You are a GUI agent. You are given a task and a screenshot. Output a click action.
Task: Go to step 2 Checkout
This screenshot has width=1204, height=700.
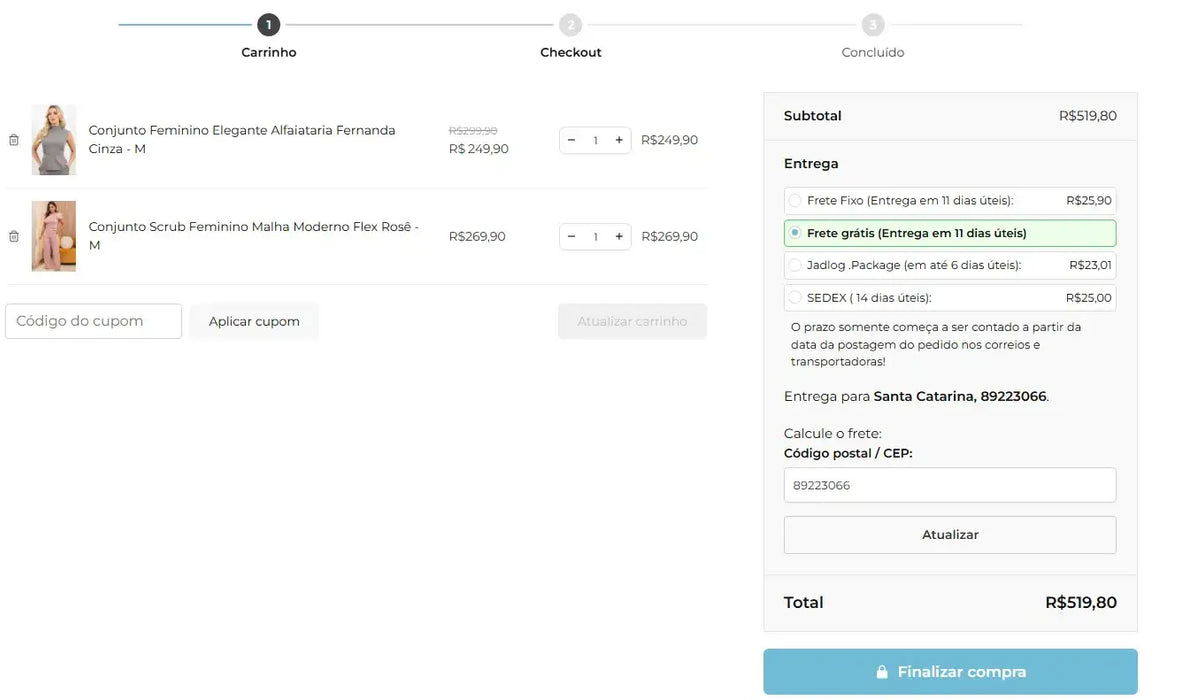[x=570, y=25]
